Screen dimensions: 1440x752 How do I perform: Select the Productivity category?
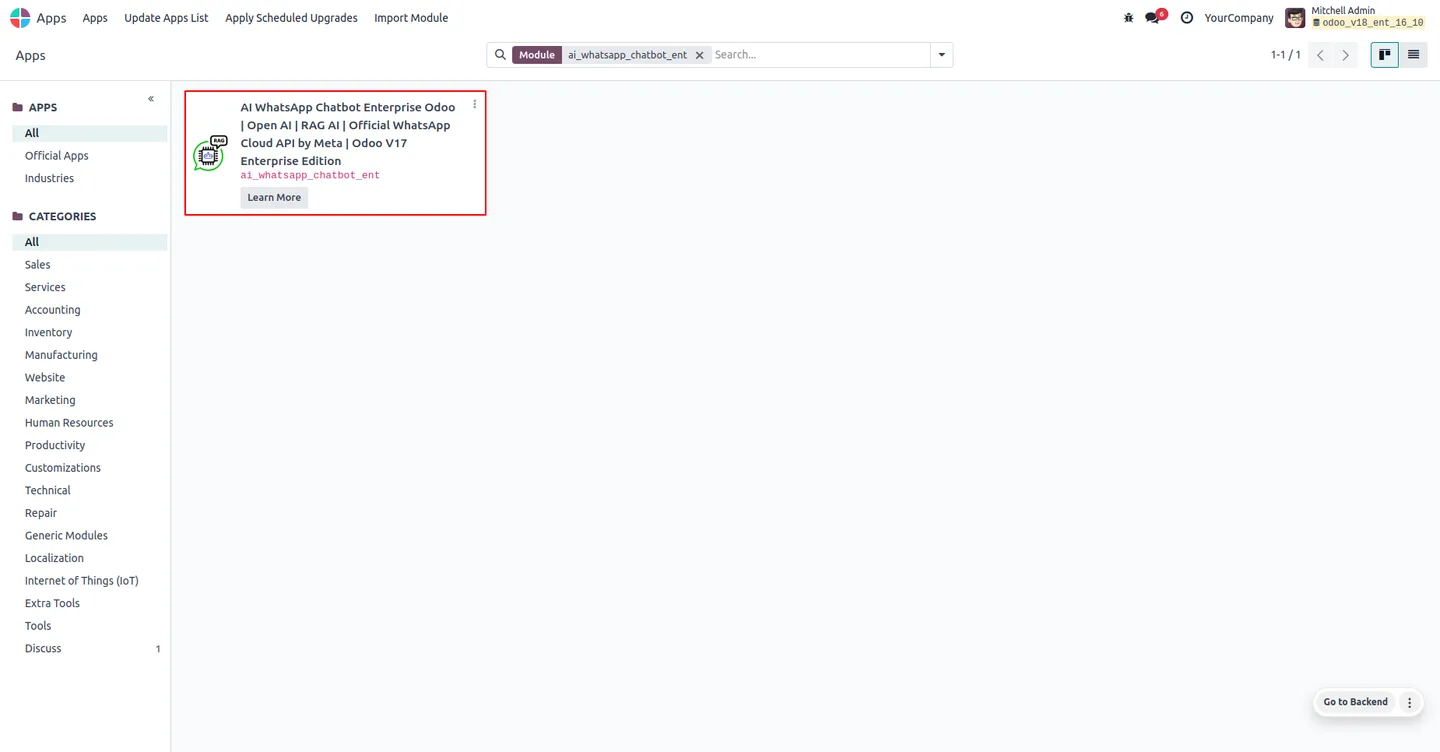(x=90, y=445)
